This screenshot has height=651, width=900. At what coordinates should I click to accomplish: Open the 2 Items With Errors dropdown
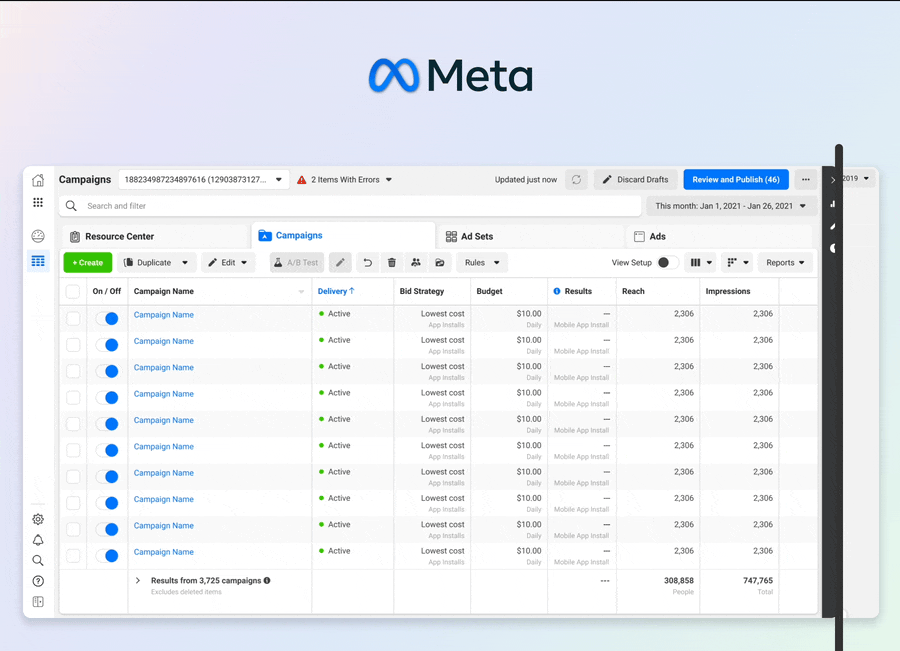click(x=344, y=180)
